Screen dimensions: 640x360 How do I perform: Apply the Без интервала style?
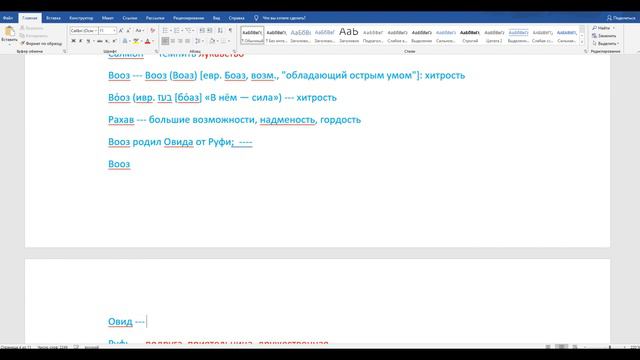276,35
